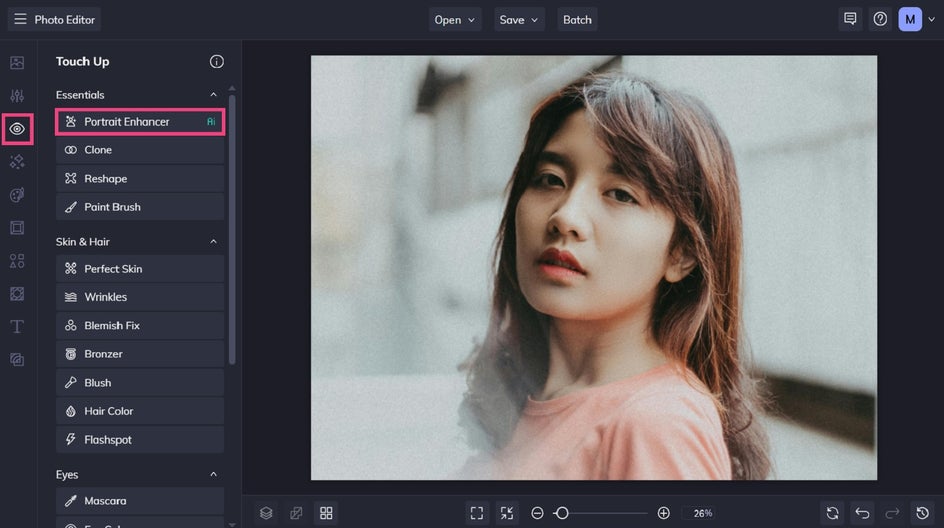Open the Effects sparkle sidebar icon
The height and width of the screenshot is (528, 944).
click(17, 161)
